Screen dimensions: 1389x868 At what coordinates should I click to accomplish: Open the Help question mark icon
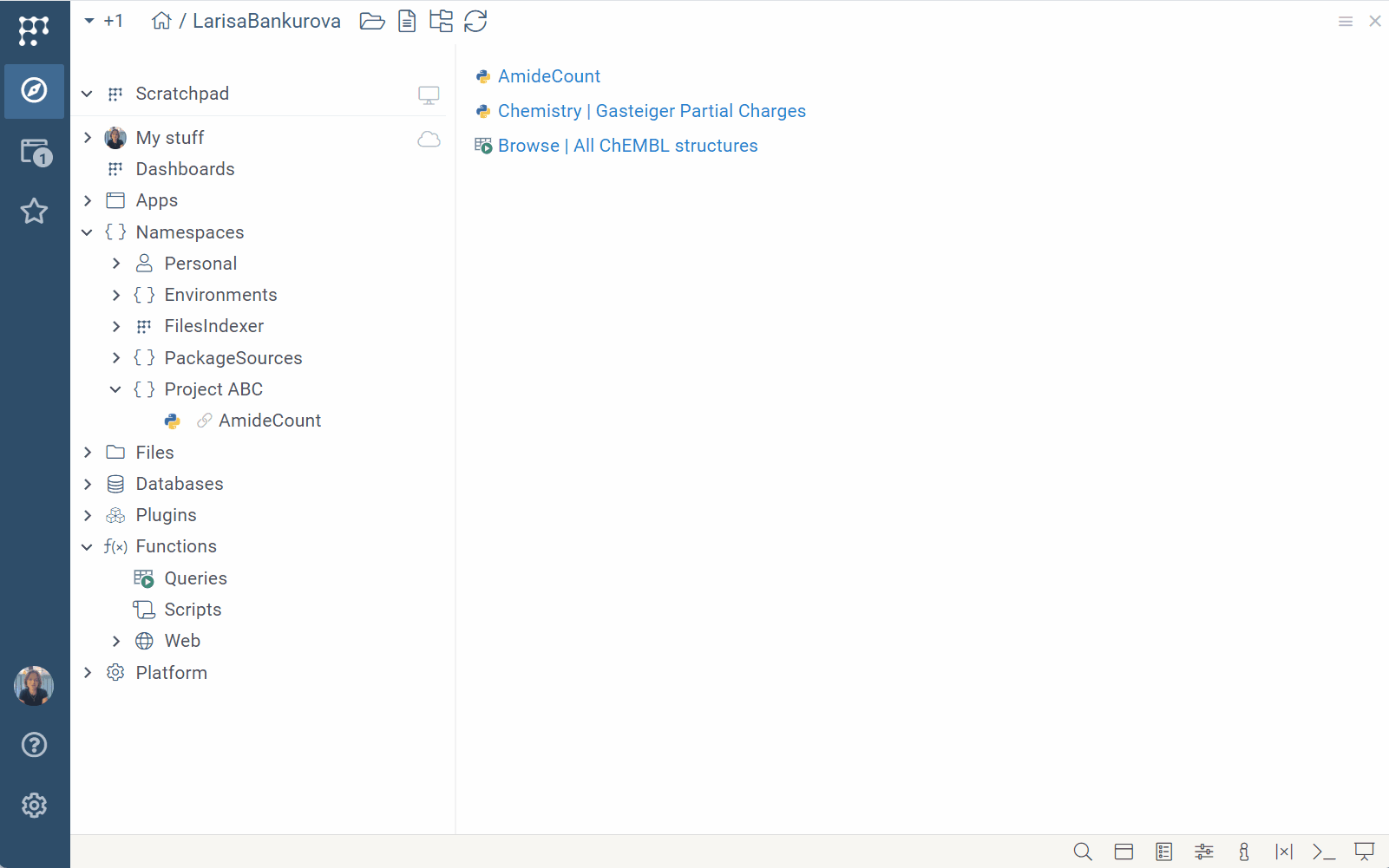[34, 745]
